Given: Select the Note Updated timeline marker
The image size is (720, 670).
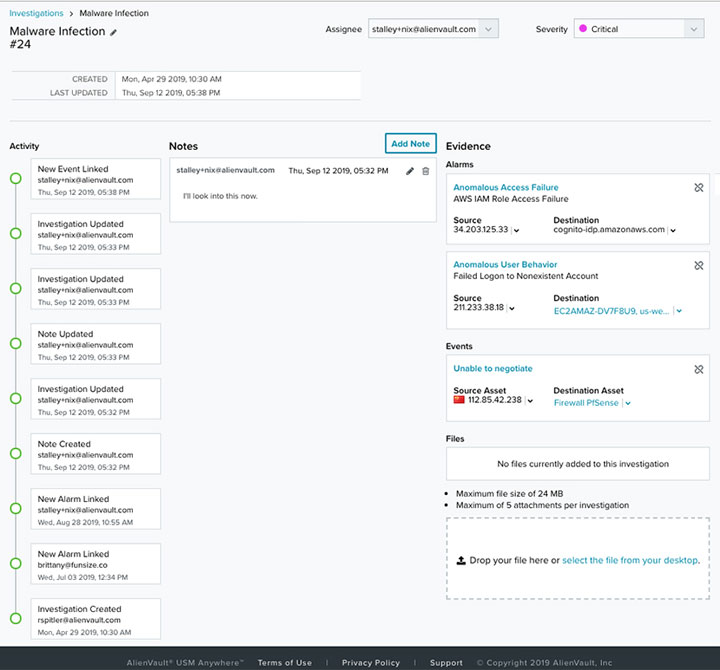Looking at the screenshot, I should tap(16, 343).
